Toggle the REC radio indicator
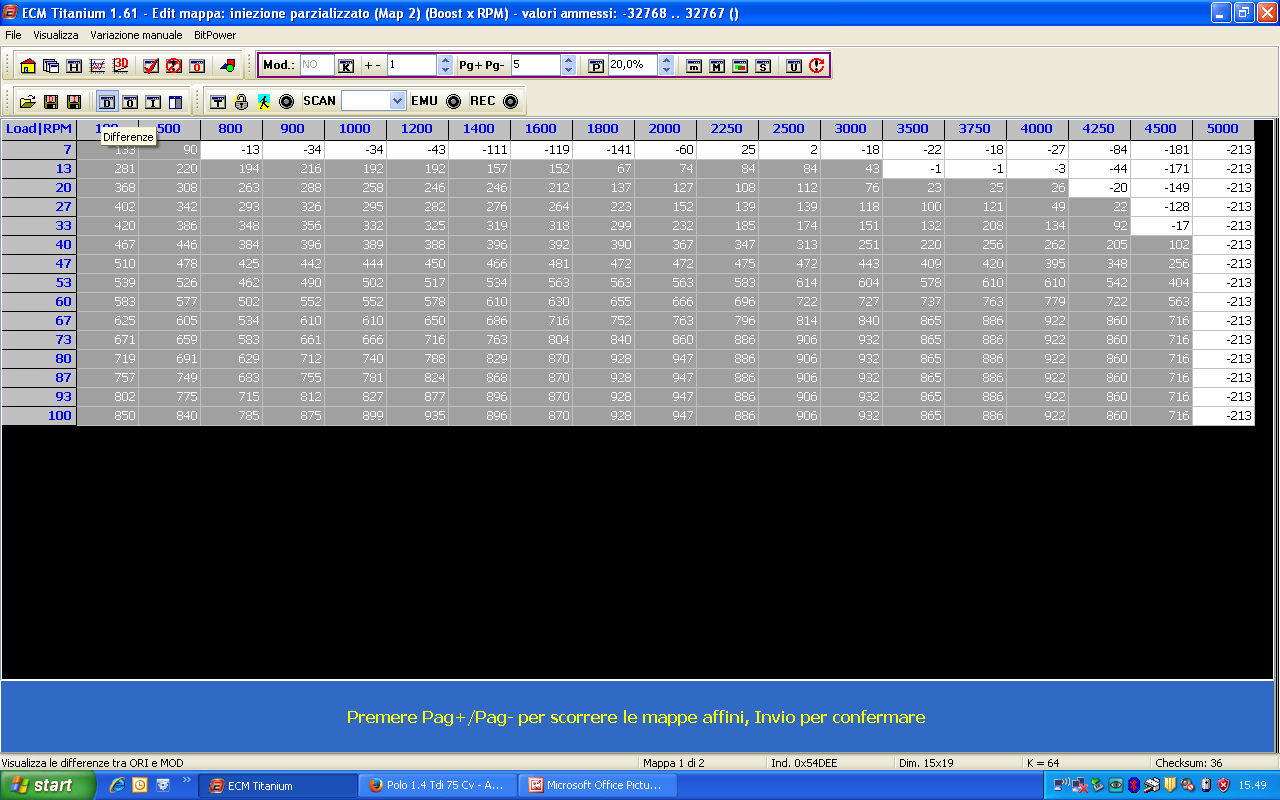This screenshot has height=800, width=1280. click(x=510, y=101)
